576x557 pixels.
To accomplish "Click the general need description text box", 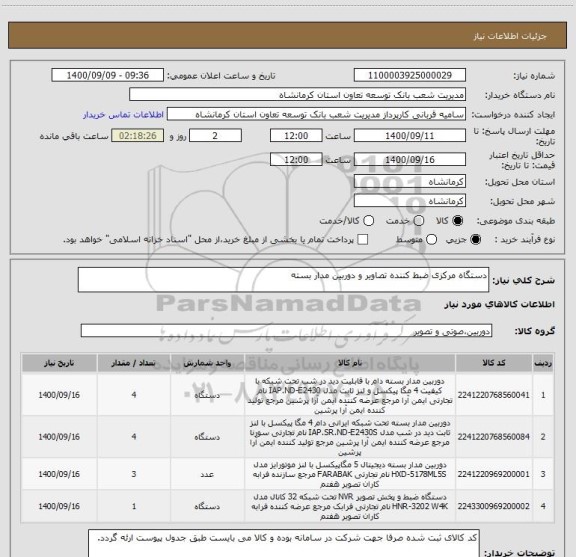I will tap(283, 280).
